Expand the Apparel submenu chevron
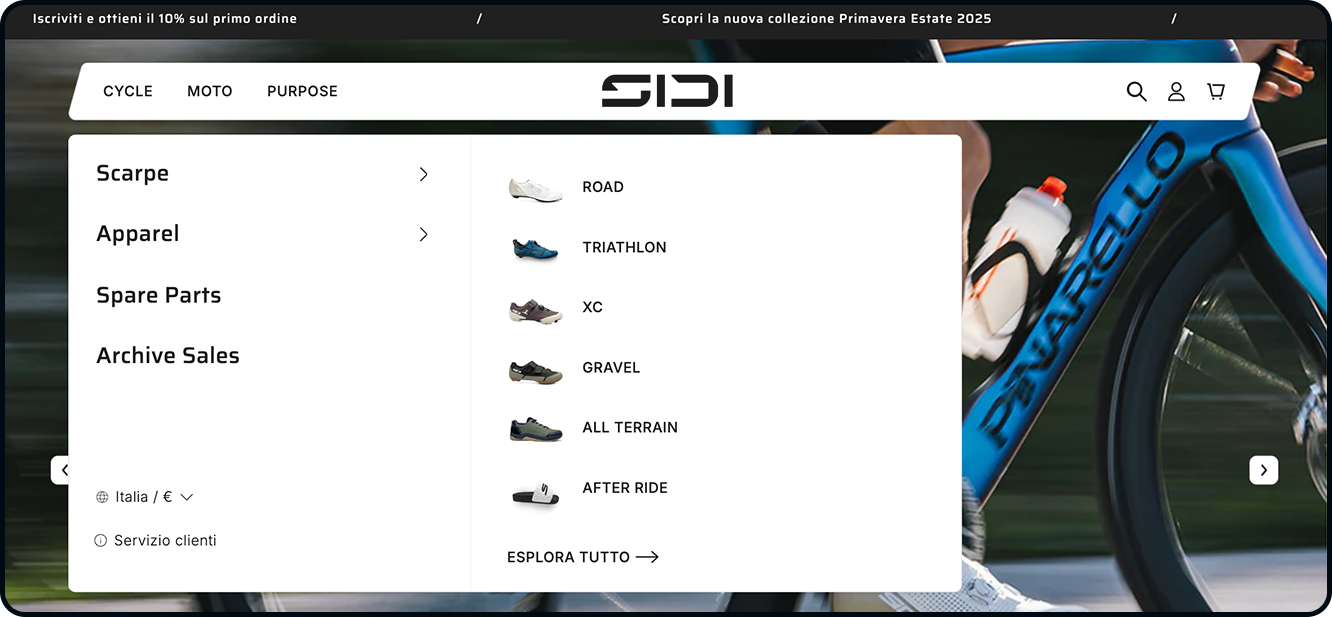 [423, 234]
